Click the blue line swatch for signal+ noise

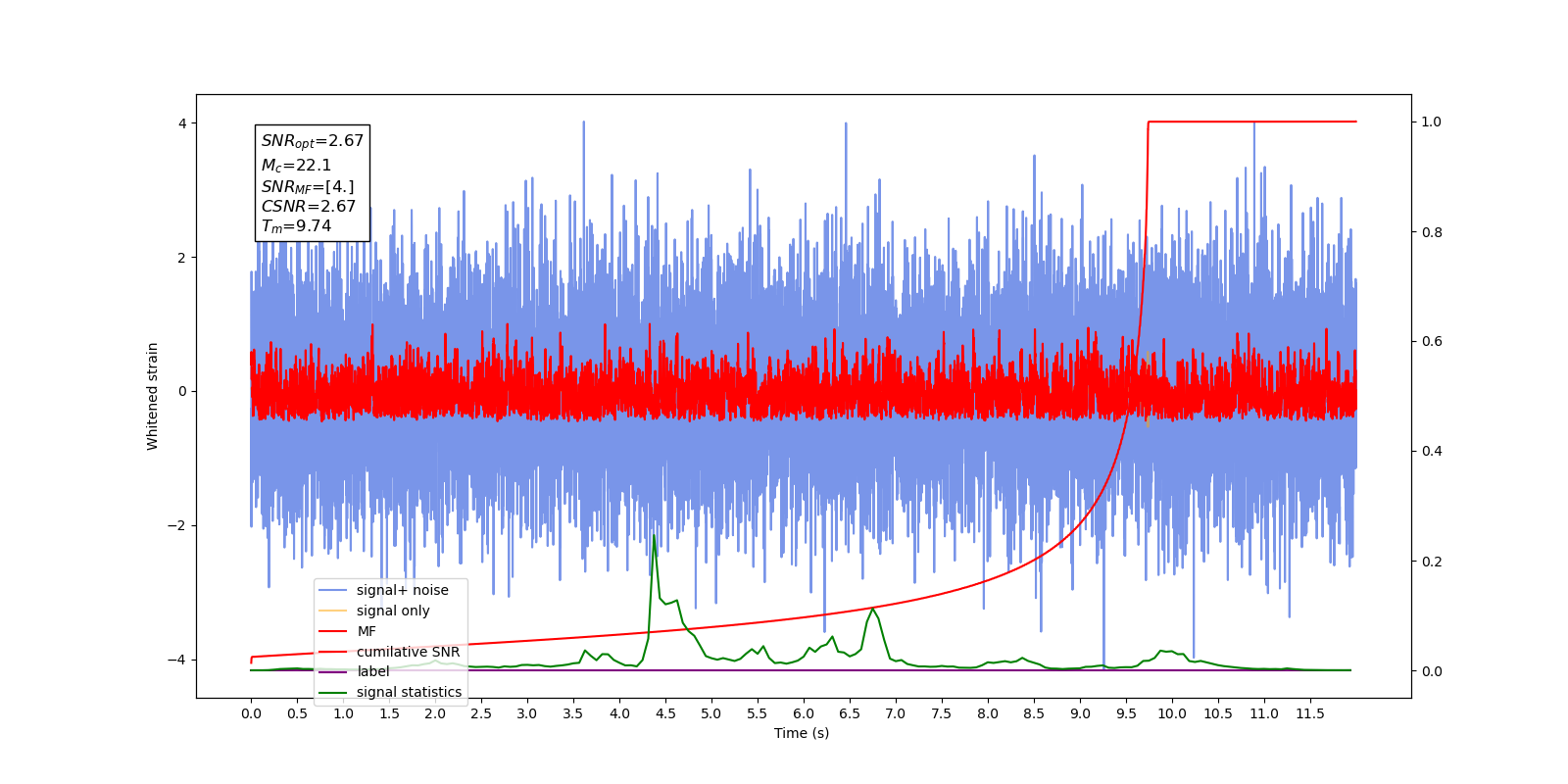coord(333,590)
